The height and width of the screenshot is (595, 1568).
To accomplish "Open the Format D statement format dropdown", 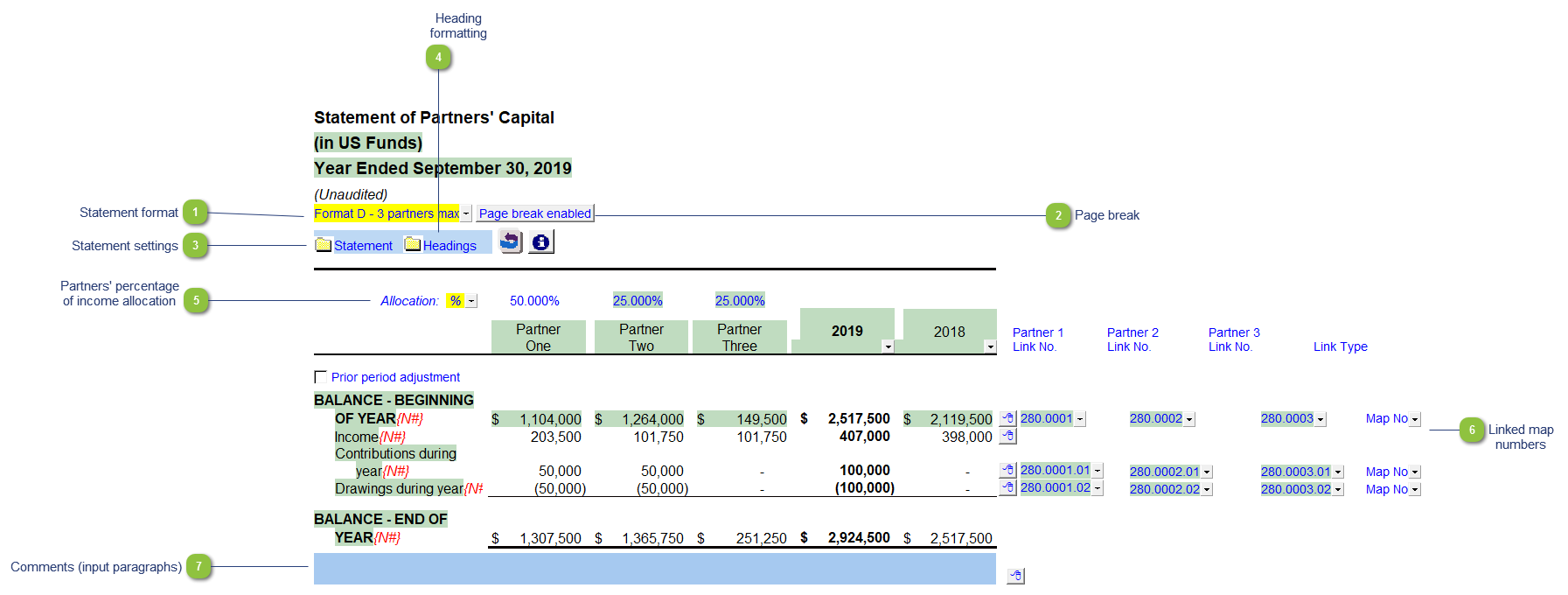I will pyautogui.click(x=466, y=213).
